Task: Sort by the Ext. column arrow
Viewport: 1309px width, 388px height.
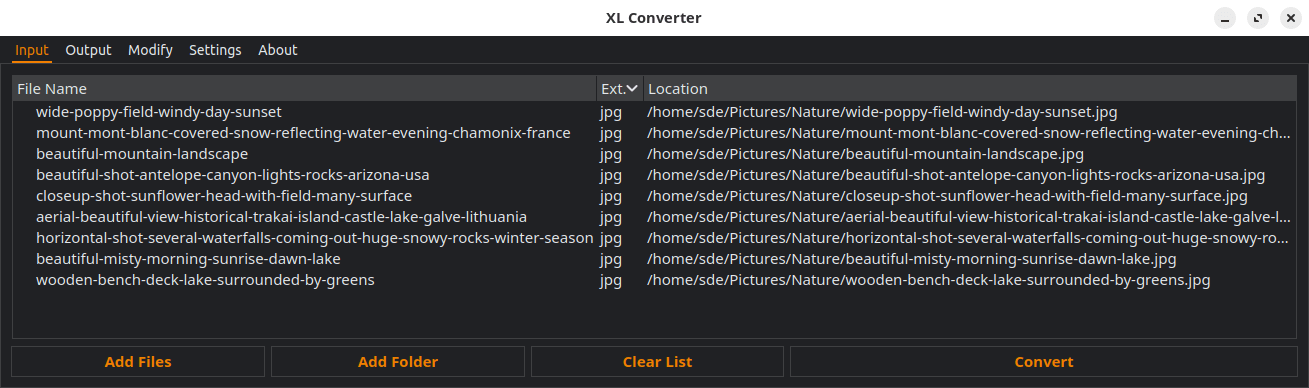Action: pyautogui.click(x=633, y=89)
